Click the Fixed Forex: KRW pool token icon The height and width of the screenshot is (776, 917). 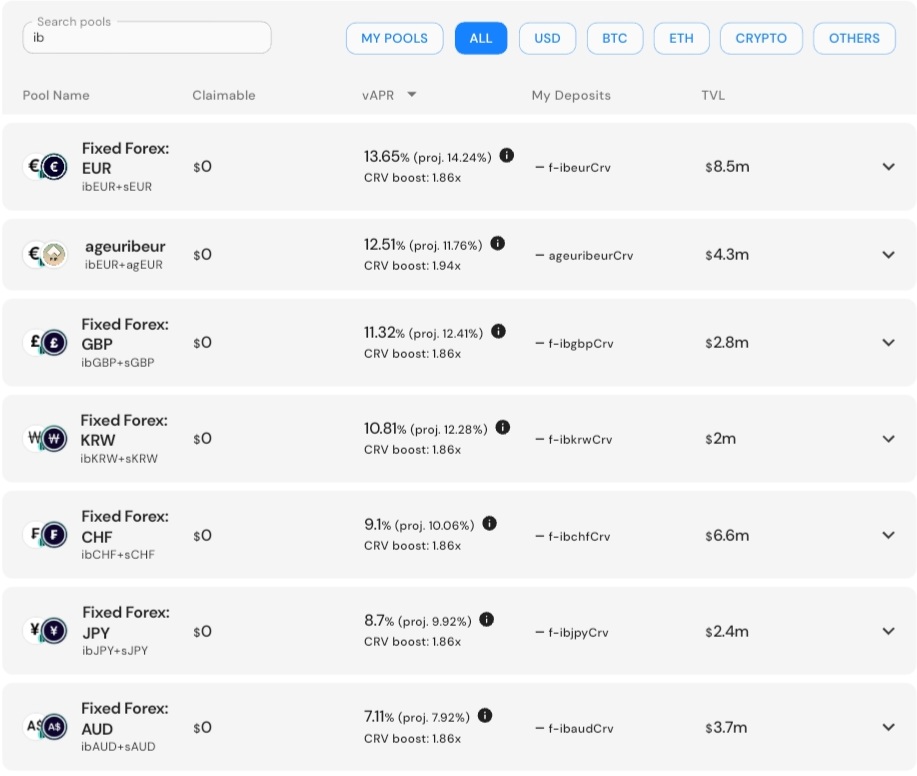pyautogui.click(x=46, y=438)
